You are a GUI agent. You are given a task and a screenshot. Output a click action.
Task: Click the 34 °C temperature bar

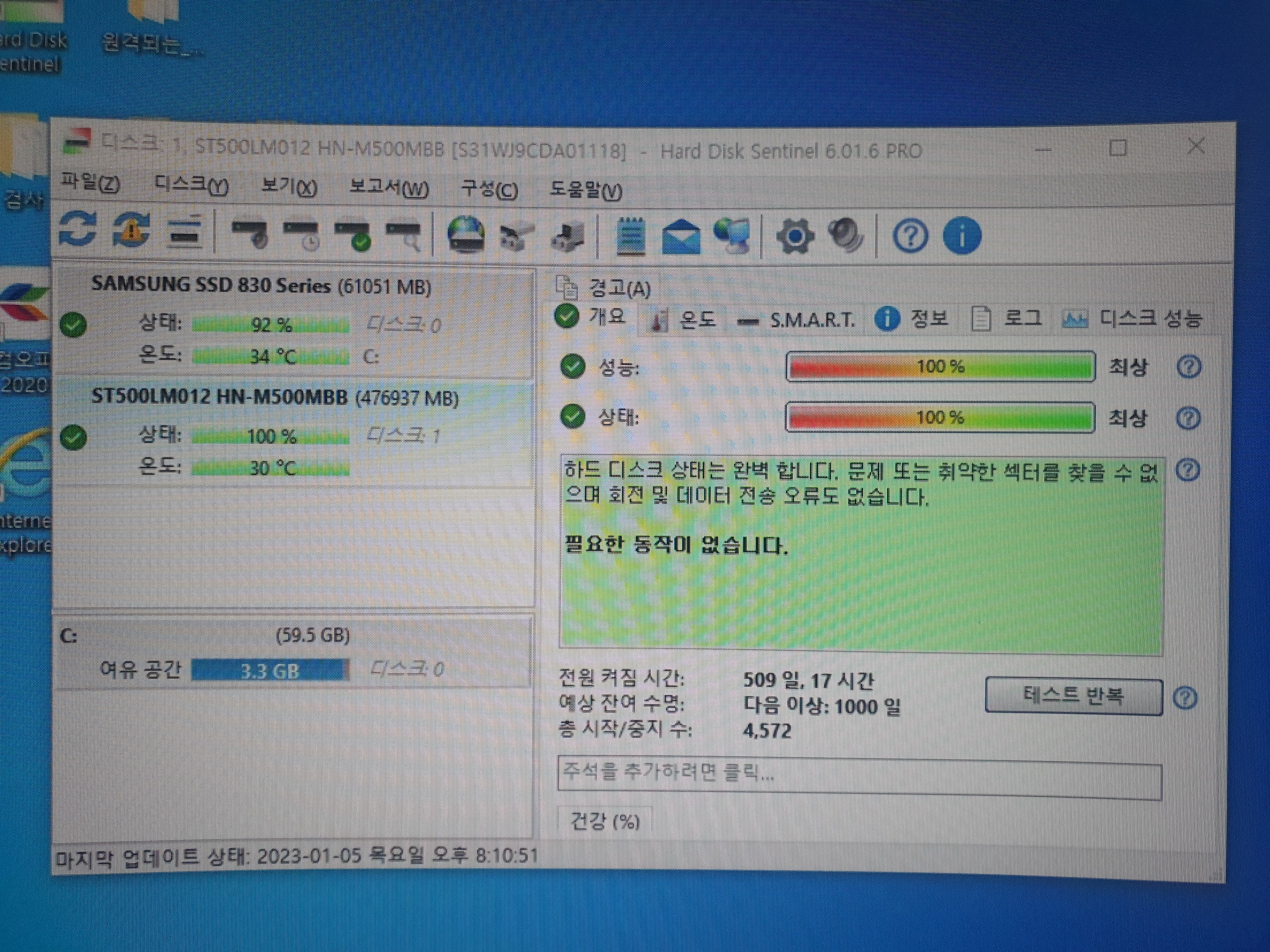(271, 357)
